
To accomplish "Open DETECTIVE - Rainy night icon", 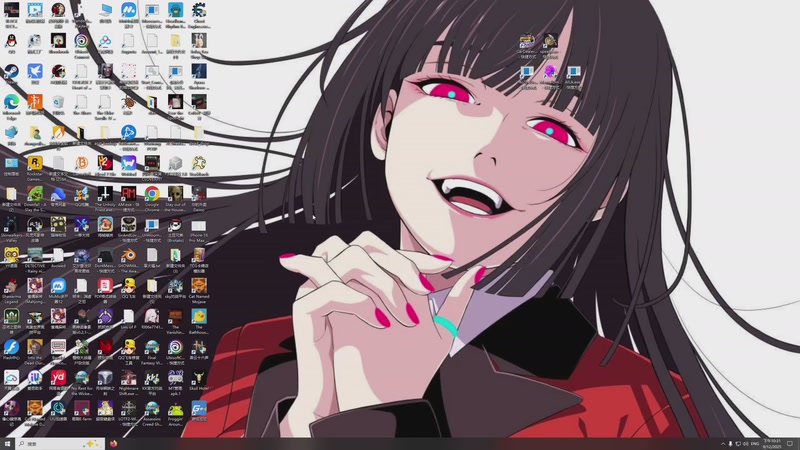I will 35,256.
